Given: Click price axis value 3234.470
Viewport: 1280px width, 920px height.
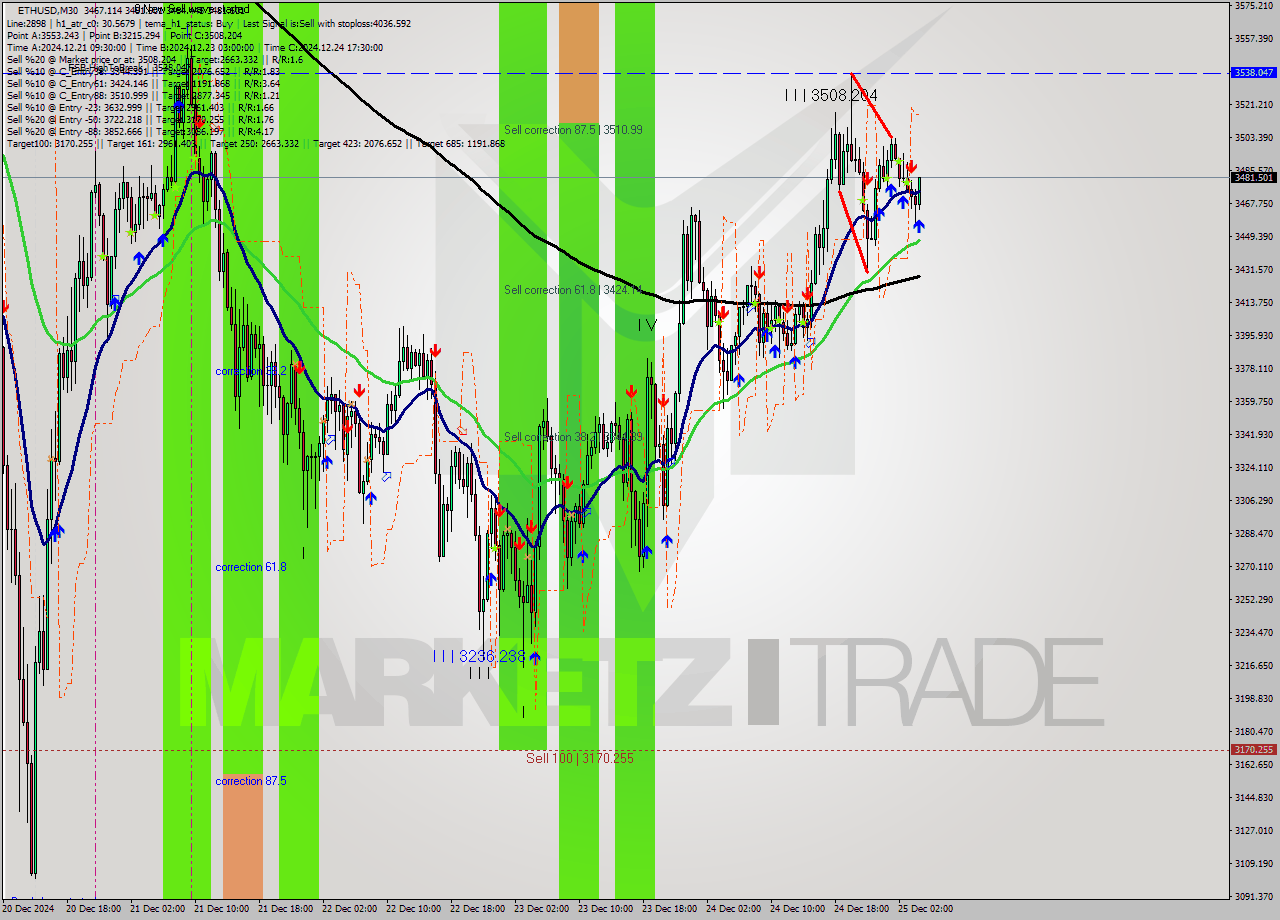Looking at the screenshot, I should [x=1253, y=633].
